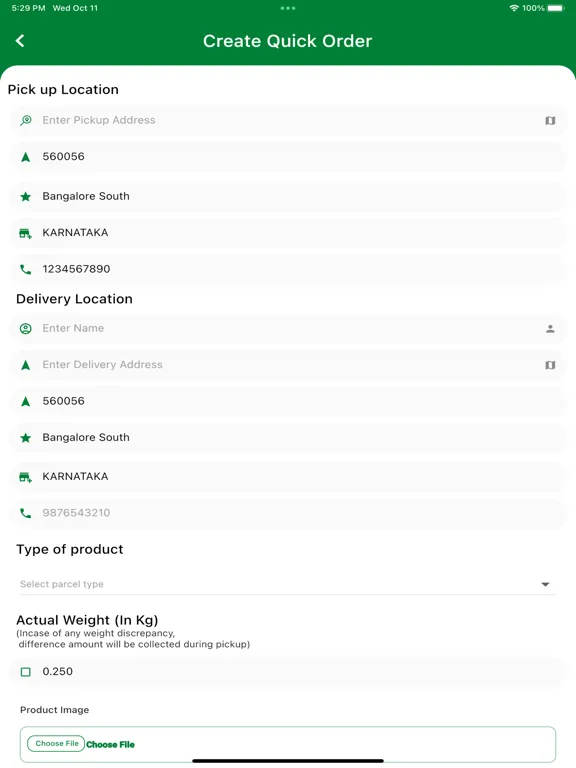Select the pickup pincode 560056 field

(288, 157)
